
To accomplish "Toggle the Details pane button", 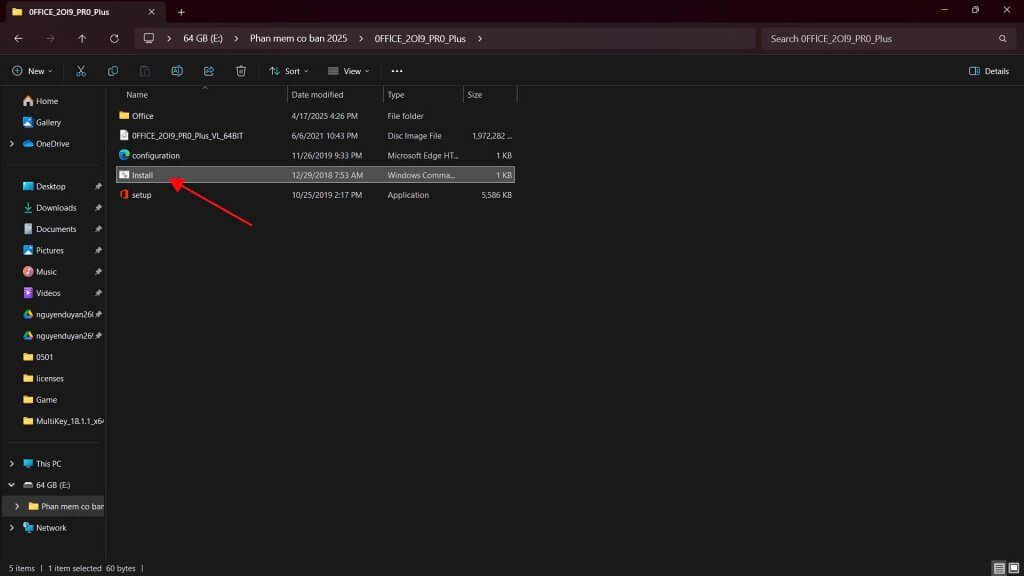I will pyautogui.click(x=989, y=71).
